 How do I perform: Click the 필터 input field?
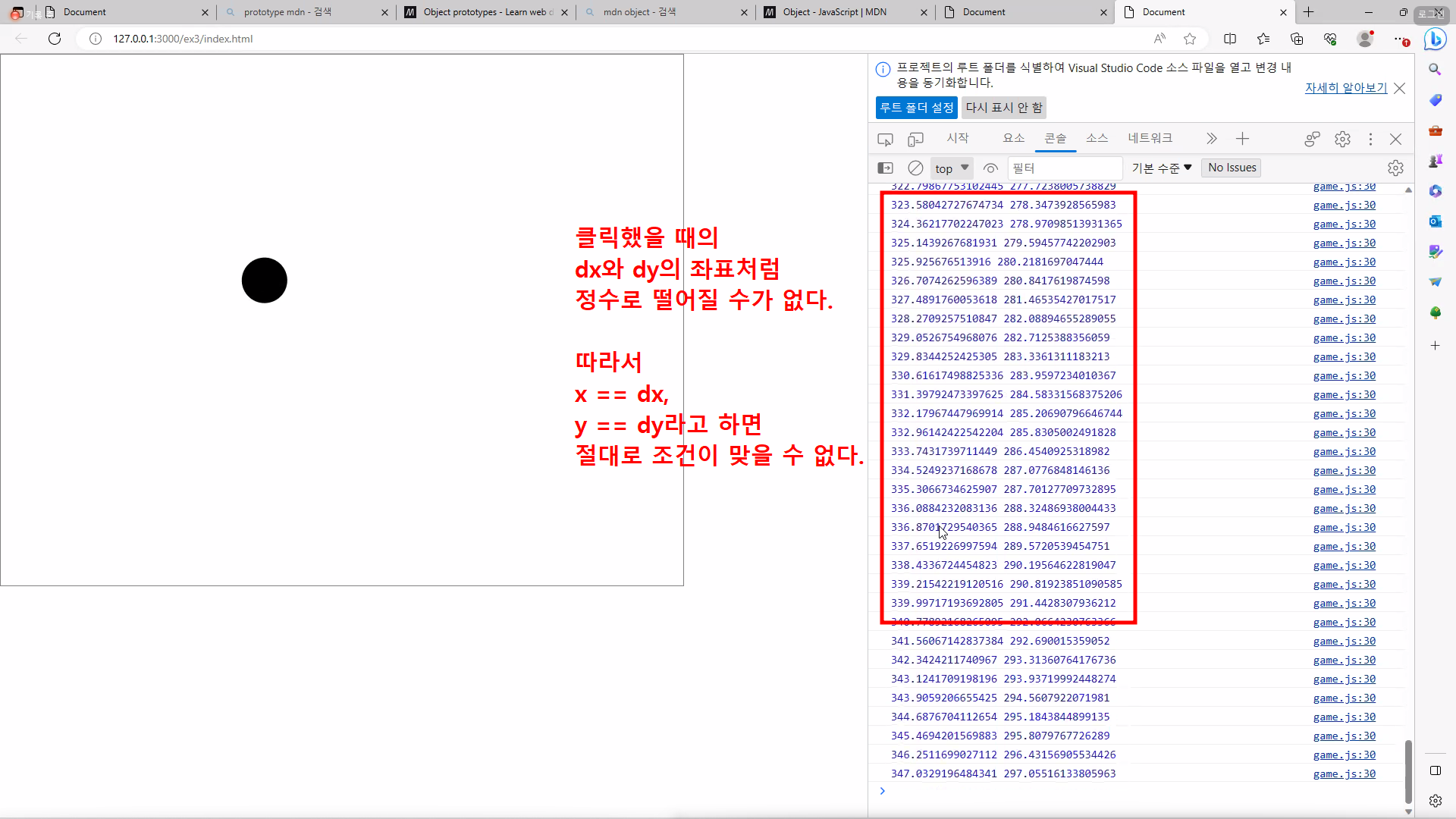pyautogui.click(x=1064, y=168)
